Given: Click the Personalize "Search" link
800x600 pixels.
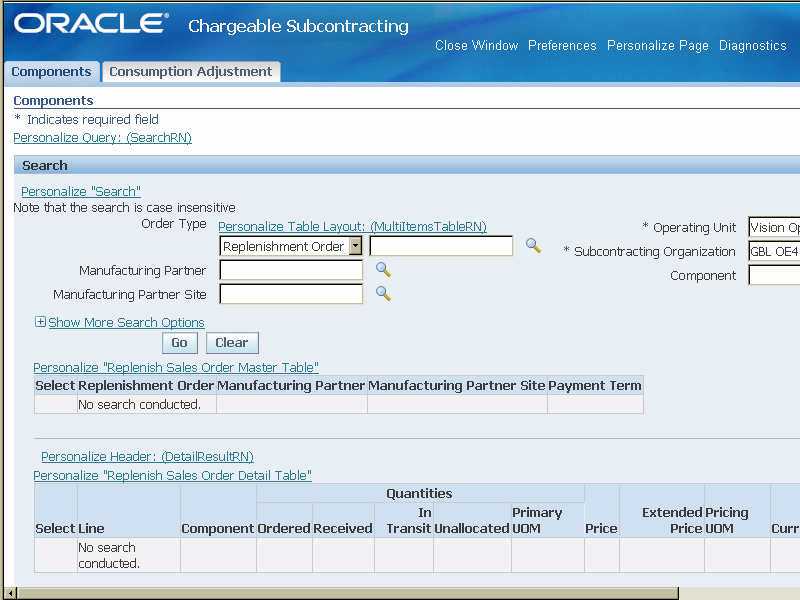Looking at the screenshot, I should point(81,191).
